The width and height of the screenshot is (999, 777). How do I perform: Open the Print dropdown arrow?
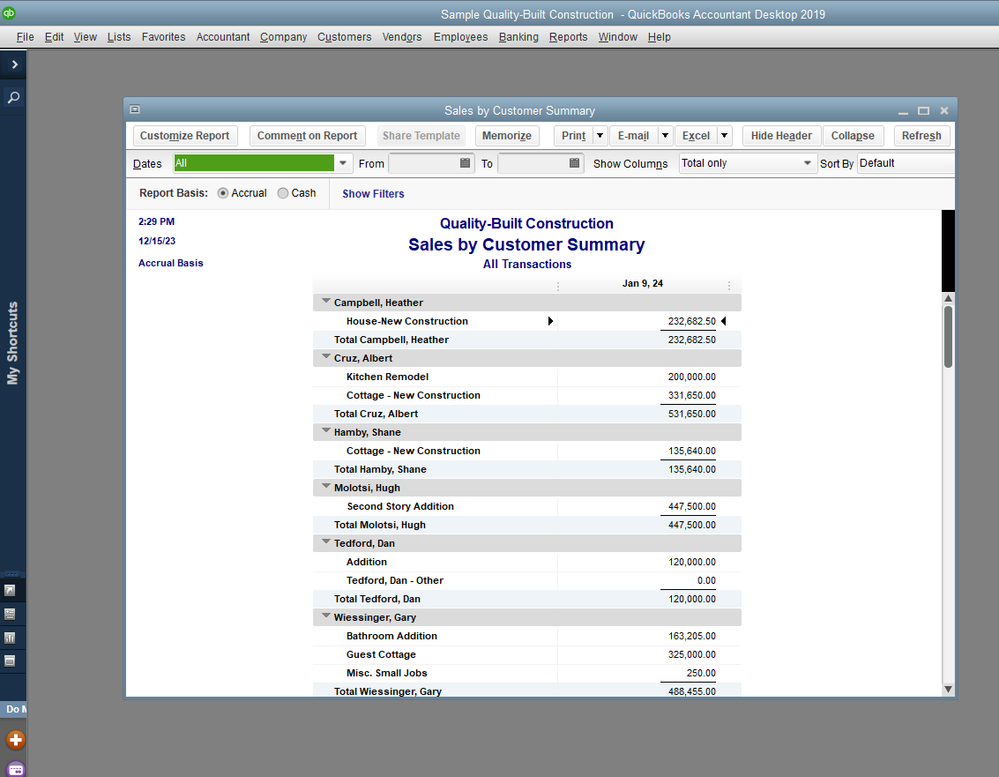pyautogui.click(x=600, y=136)
